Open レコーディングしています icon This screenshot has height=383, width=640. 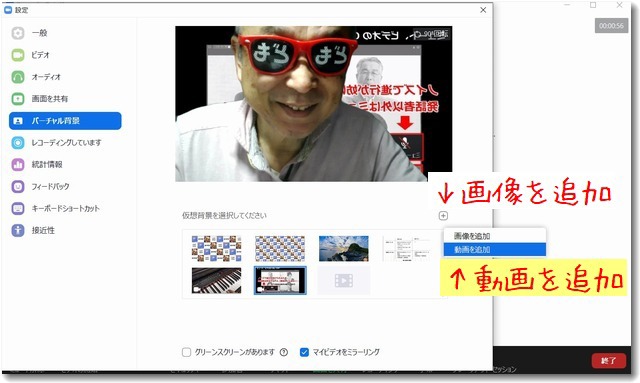click(x=18, y=143)
